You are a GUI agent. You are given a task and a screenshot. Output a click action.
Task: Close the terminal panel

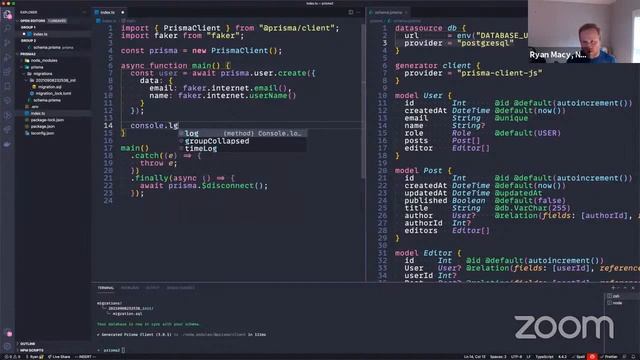pyautogui.click(x=633, y=288)
